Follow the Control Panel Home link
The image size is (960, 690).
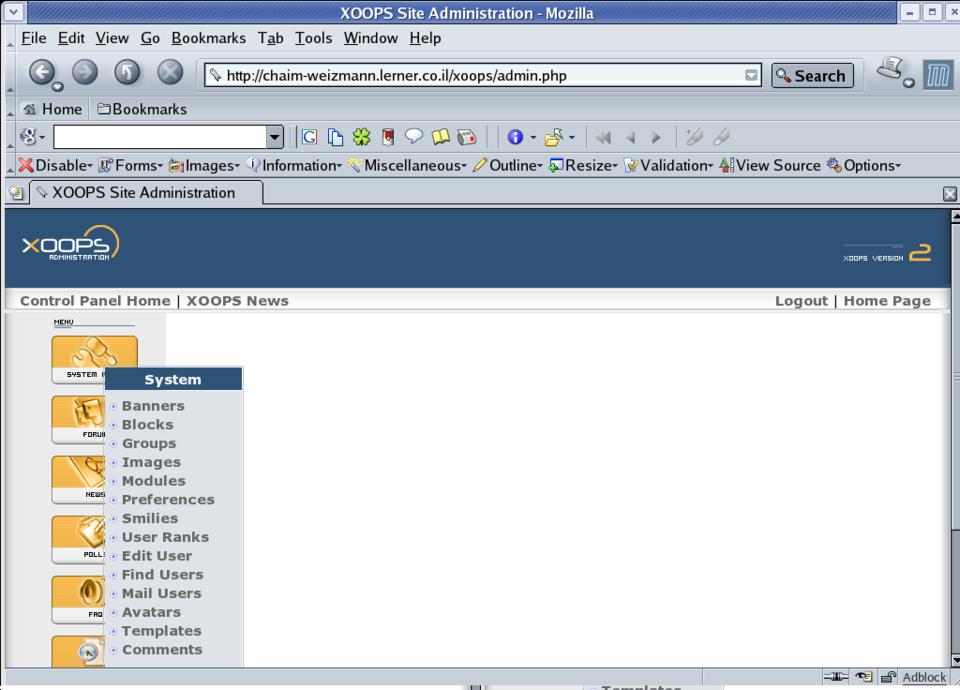(x=95, y=301)
